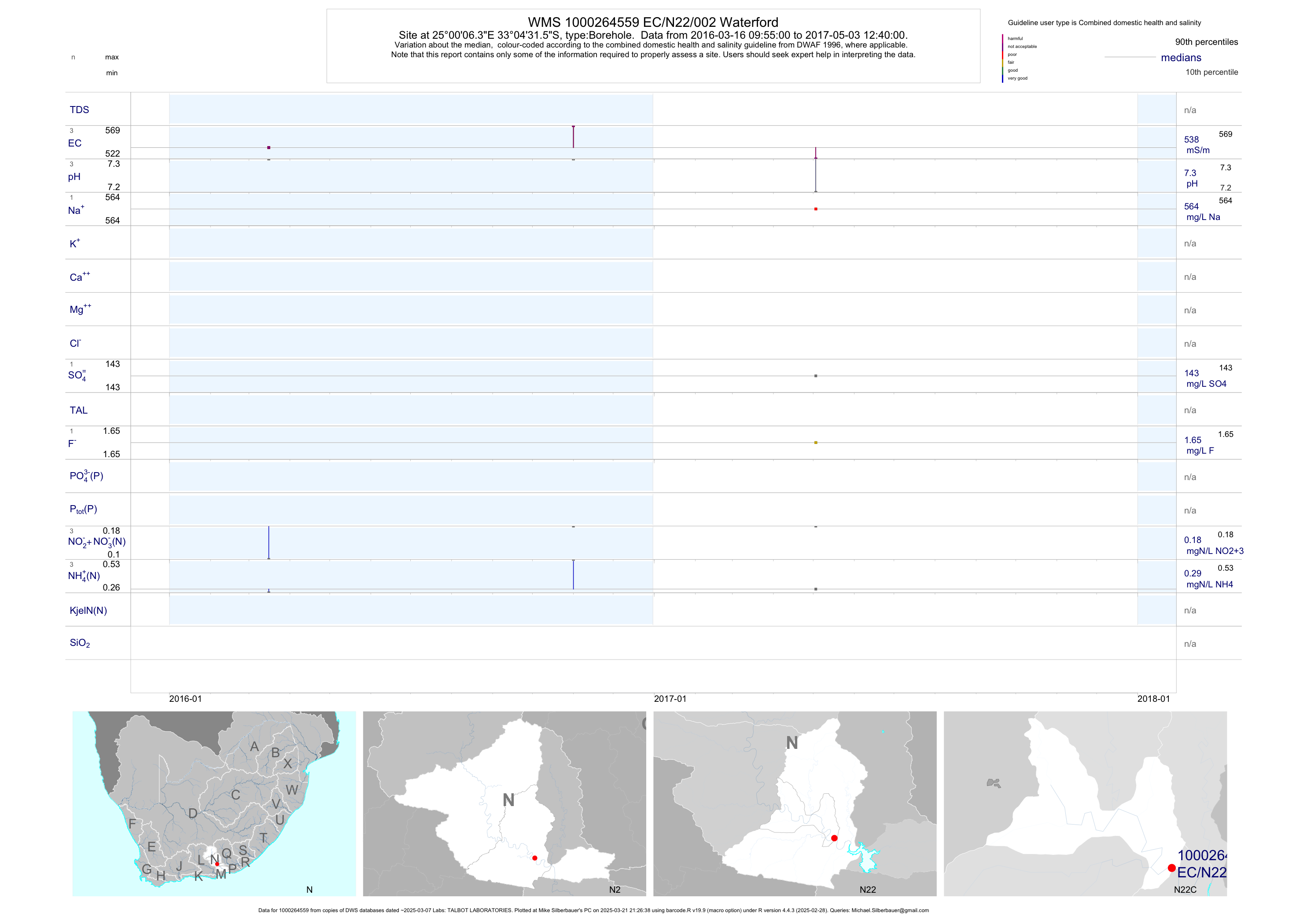This screenshot has width=1307, height=924.
Task: Click the N22 sub-catchment map thumbnail
Action: [x=795, y=803]
